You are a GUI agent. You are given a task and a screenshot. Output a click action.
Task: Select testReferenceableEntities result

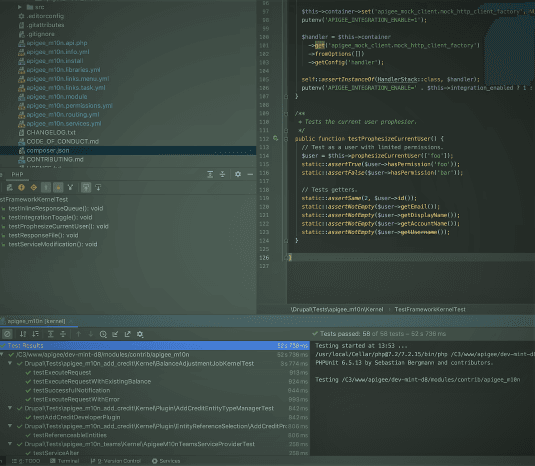pos(70,435)
